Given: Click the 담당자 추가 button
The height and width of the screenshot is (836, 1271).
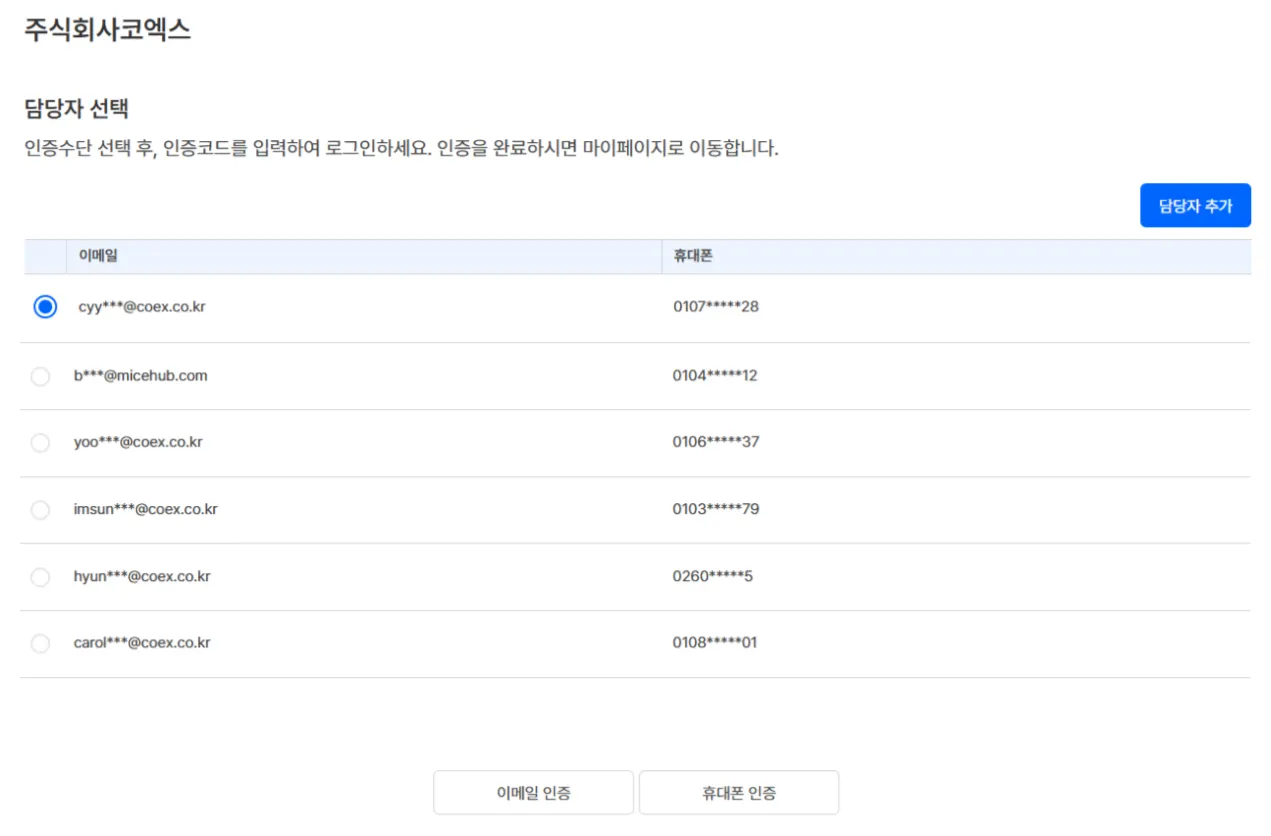Looking at the screenshot, I should pyautogui.click(x=1195, y=206).
